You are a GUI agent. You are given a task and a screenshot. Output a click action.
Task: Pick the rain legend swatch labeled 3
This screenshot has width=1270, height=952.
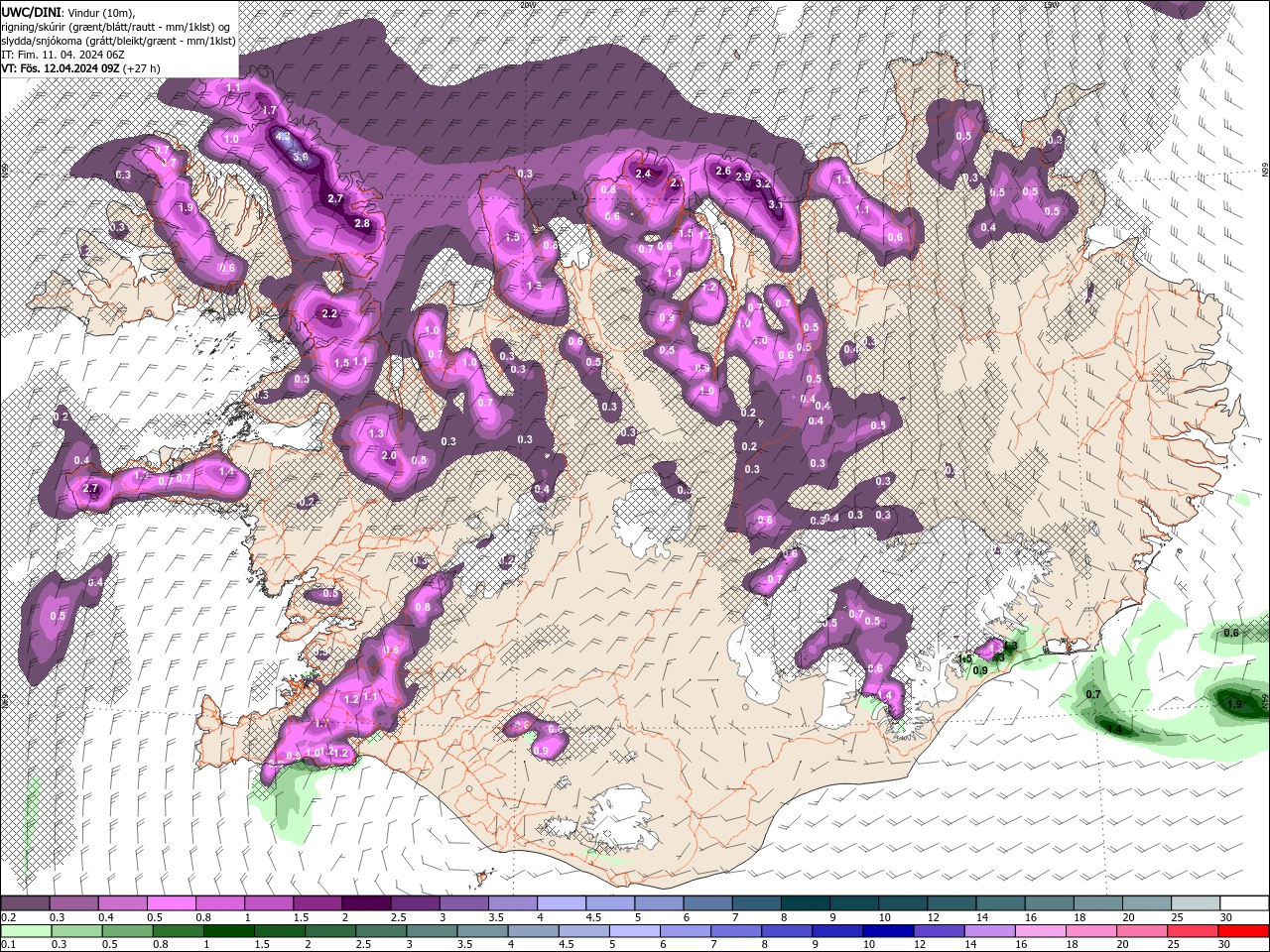432,931
